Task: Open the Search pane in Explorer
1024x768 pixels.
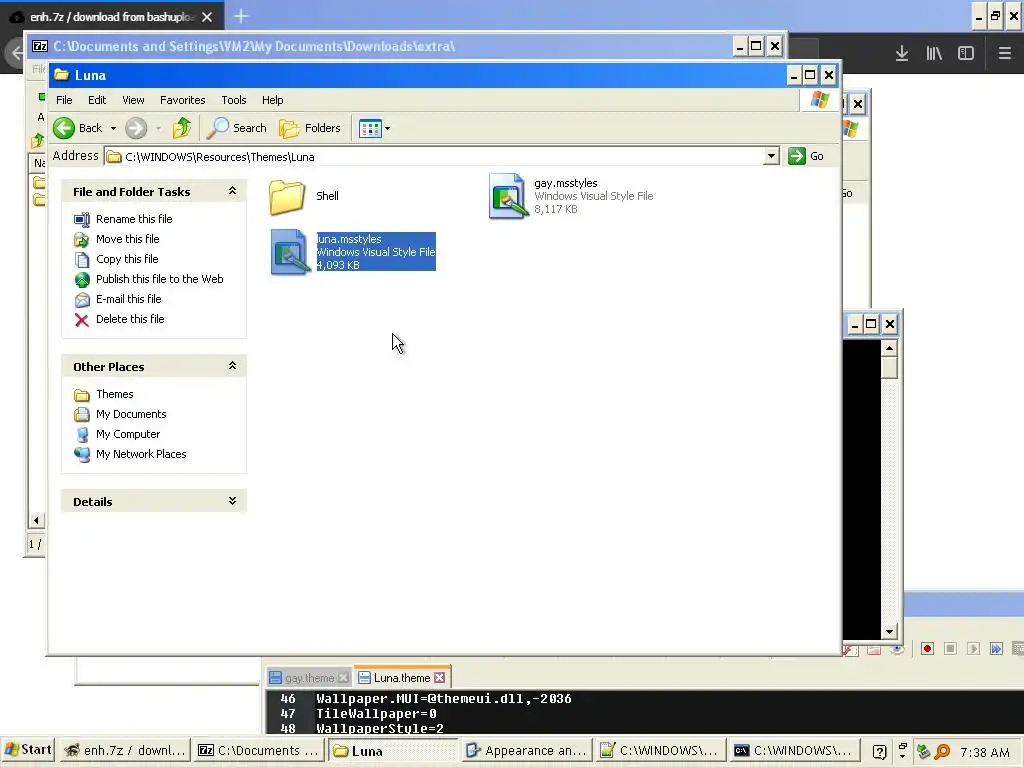Action: tap(236, 128)
